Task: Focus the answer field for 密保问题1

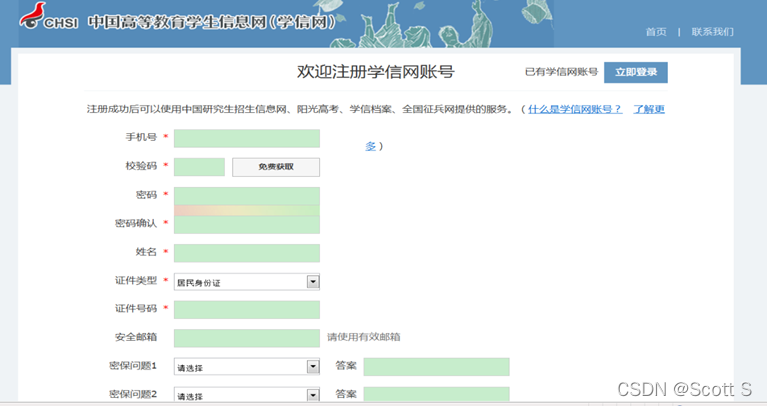Action: [436, 367]
